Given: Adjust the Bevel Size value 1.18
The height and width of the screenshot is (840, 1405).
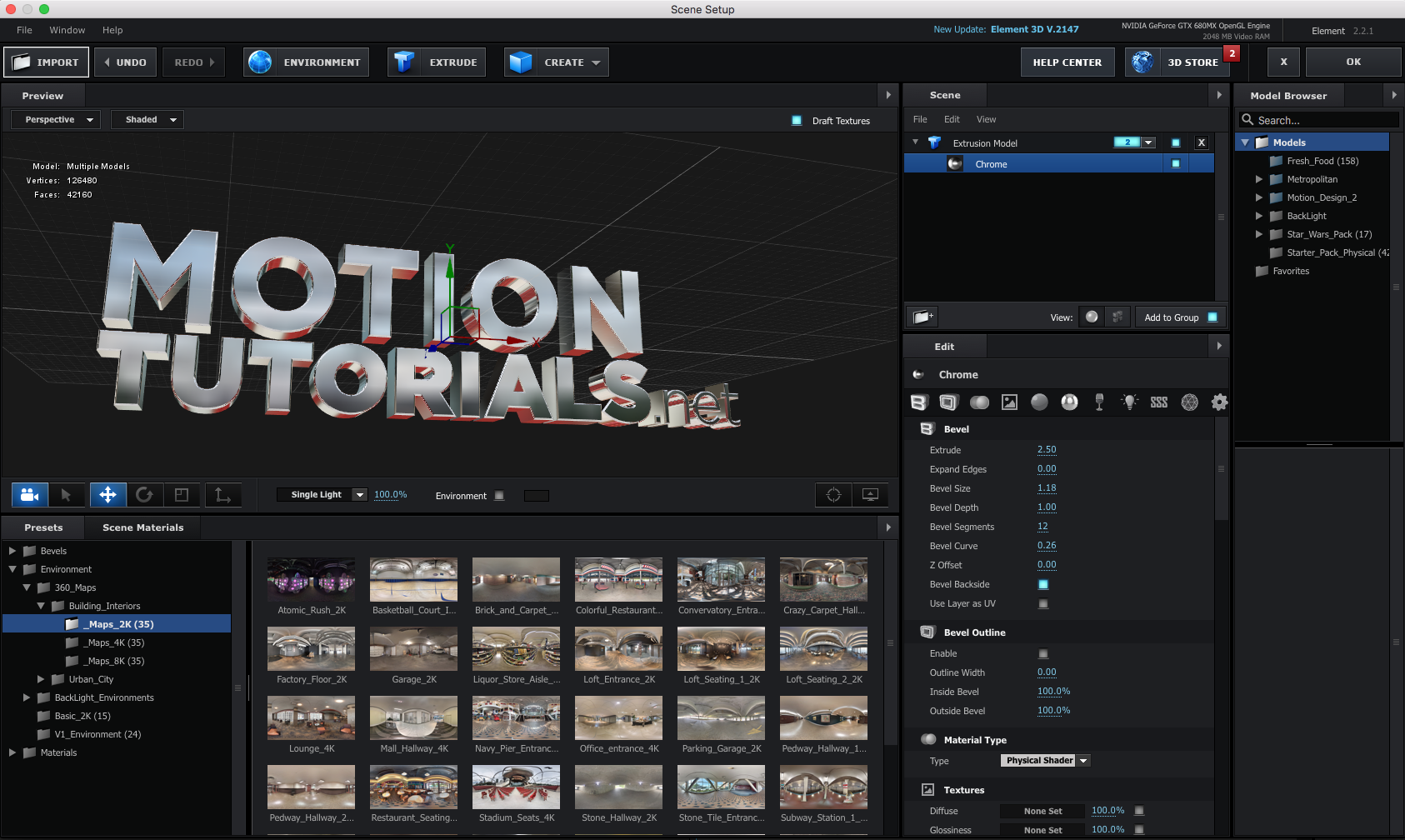Looking at the screenshot, I should point(1047,487).
